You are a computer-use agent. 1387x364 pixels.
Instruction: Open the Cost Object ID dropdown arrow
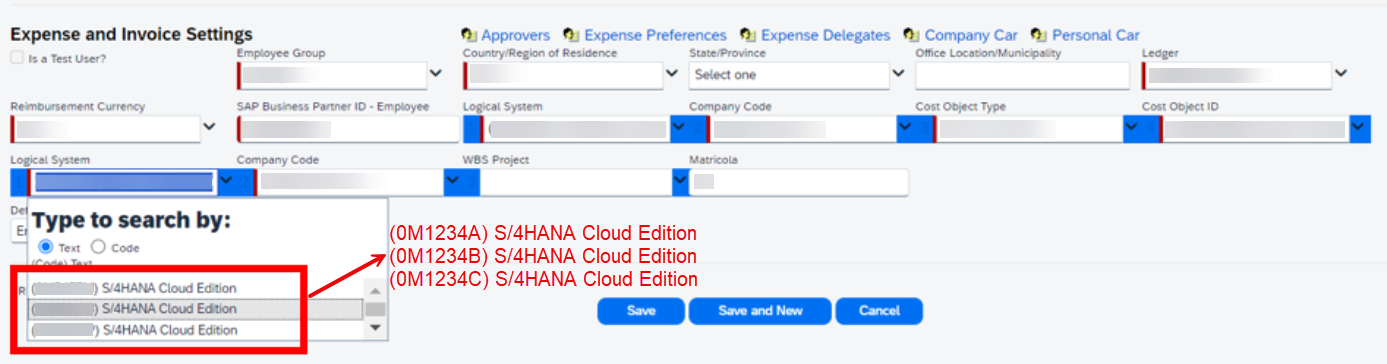(1359, 128)
